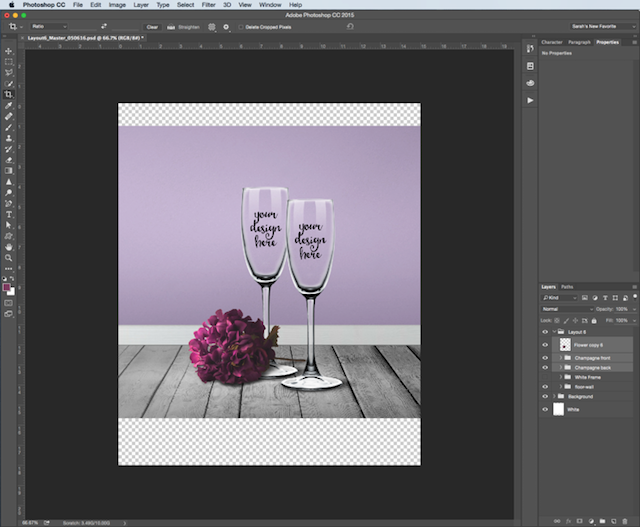Toggle Quick Mask mode
This screenshot has height=527, width=640.
8,303
